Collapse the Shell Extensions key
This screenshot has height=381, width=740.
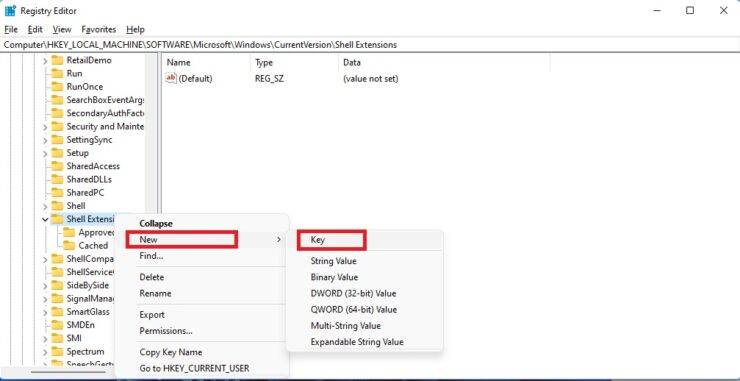point(45,219)
